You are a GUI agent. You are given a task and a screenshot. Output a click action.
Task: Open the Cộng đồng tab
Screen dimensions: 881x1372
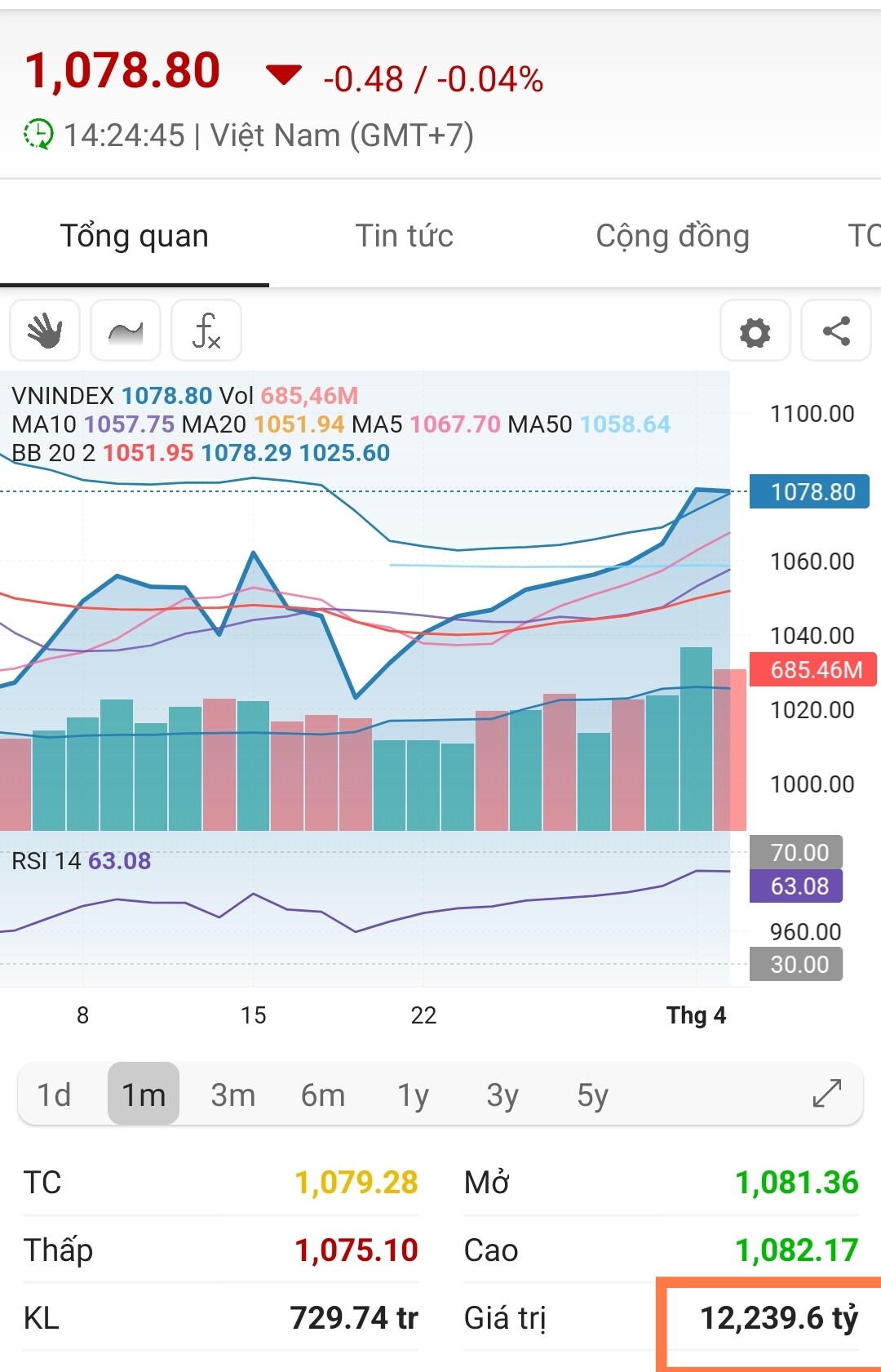672,236
